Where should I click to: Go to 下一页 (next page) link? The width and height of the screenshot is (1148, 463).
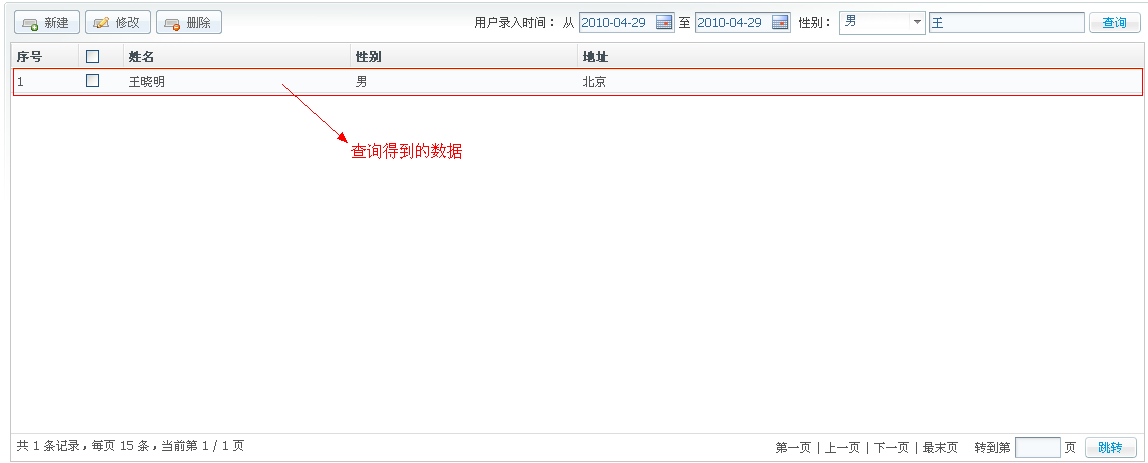pyautogui.click(x=891, y=448)
